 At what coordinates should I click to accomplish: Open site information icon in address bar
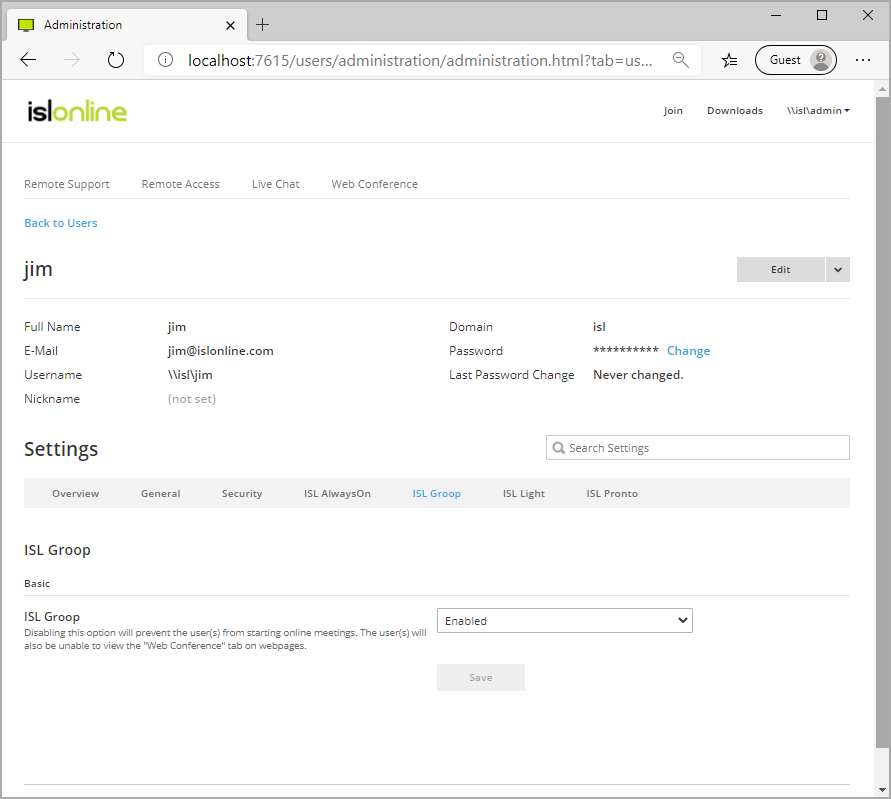165,60
